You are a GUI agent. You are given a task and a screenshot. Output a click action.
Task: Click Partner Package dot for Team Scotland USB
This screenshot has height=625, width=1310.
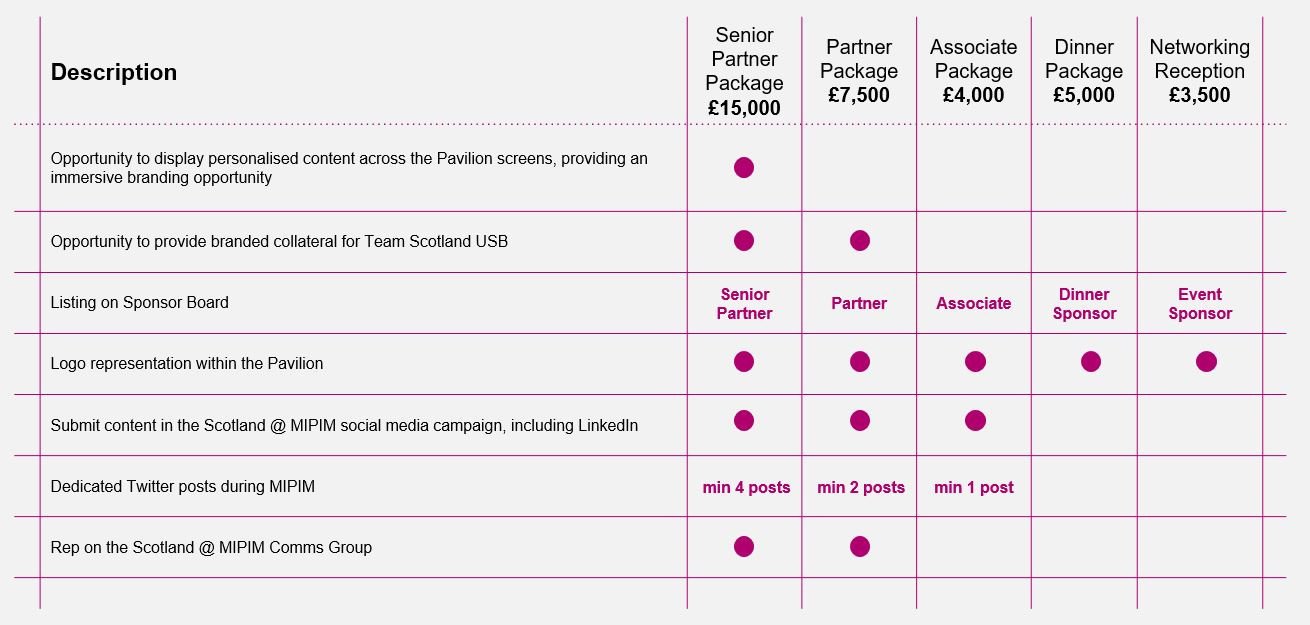[x=860, y=241]
